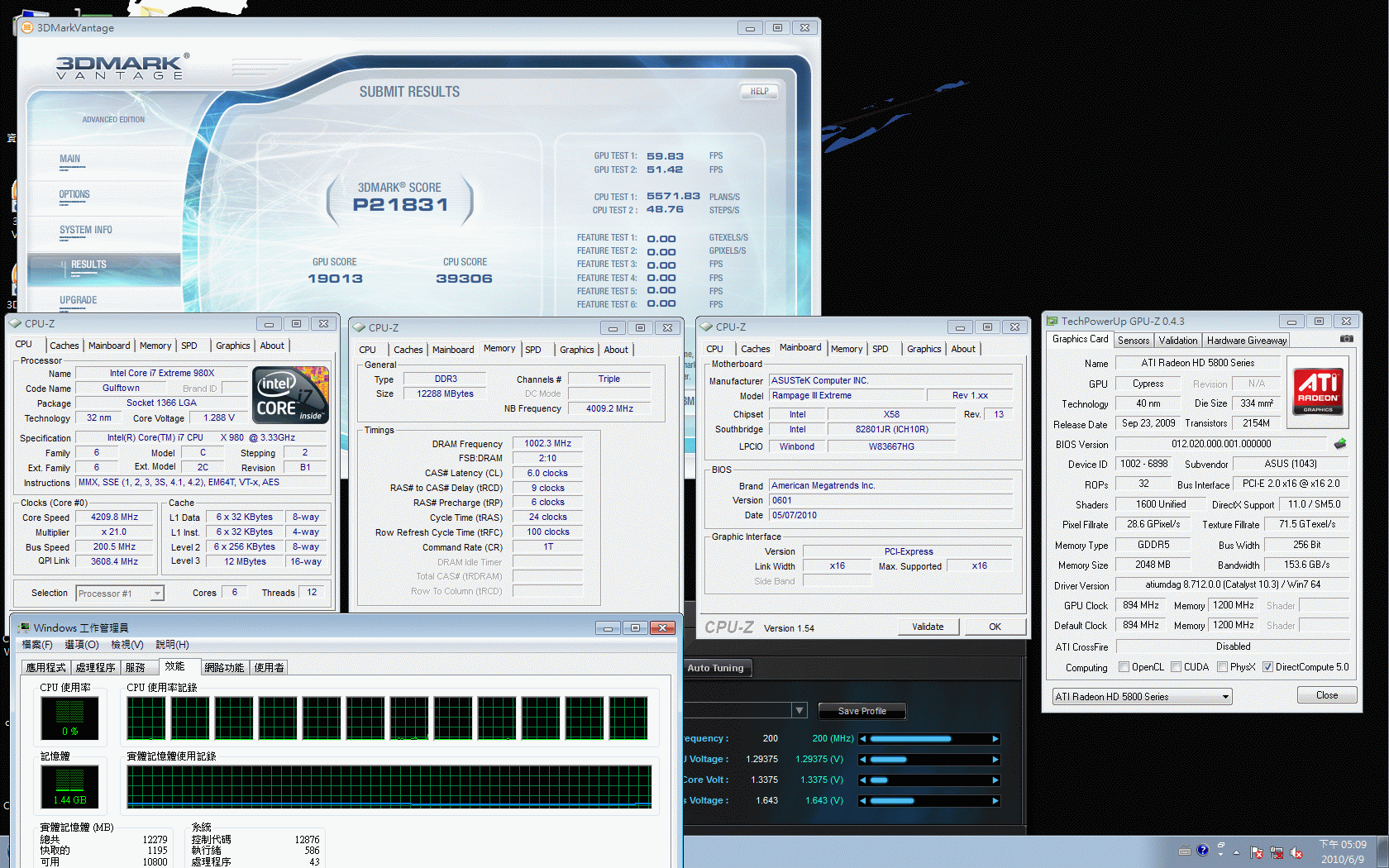The width and height of the screenshot is (1389, 868).
Task: Click the 200 MHz frequency slider bar
Action: (929, 739)
